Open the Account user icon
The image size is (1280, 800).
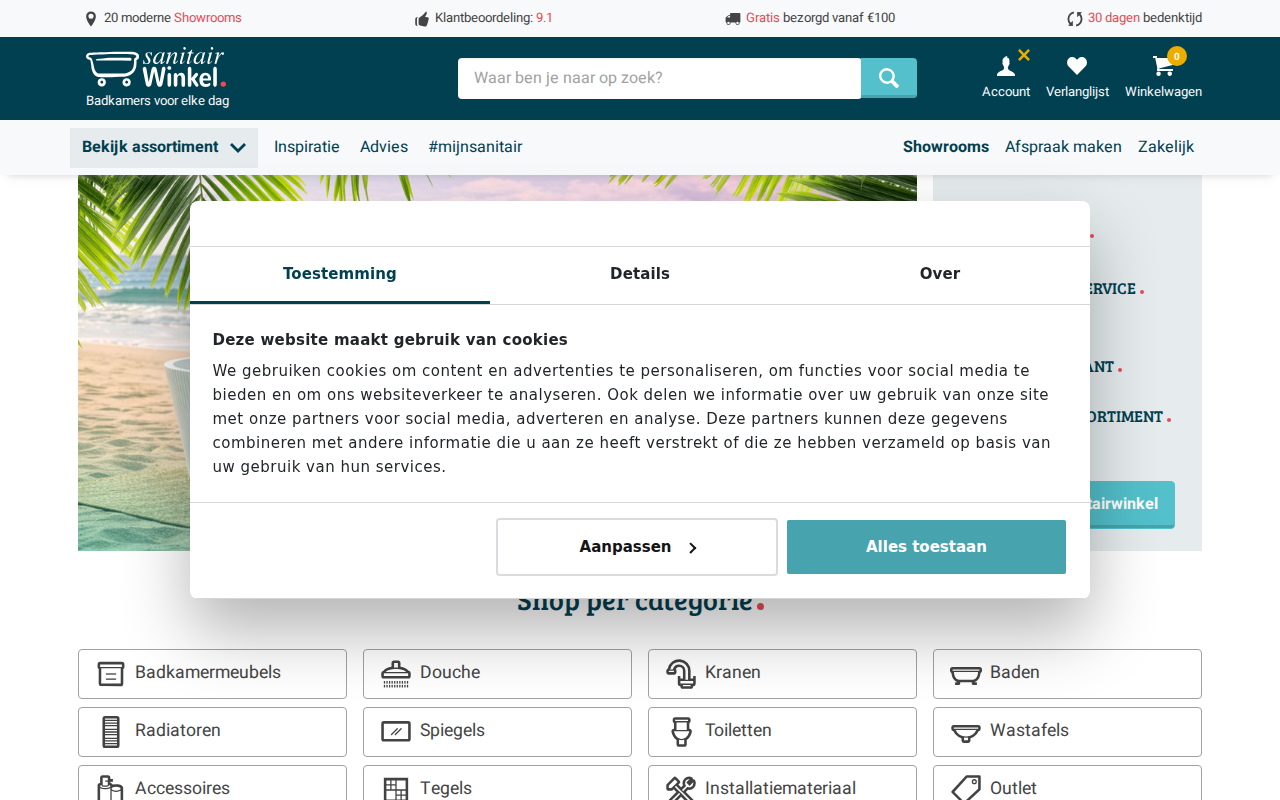[1006, 67]
